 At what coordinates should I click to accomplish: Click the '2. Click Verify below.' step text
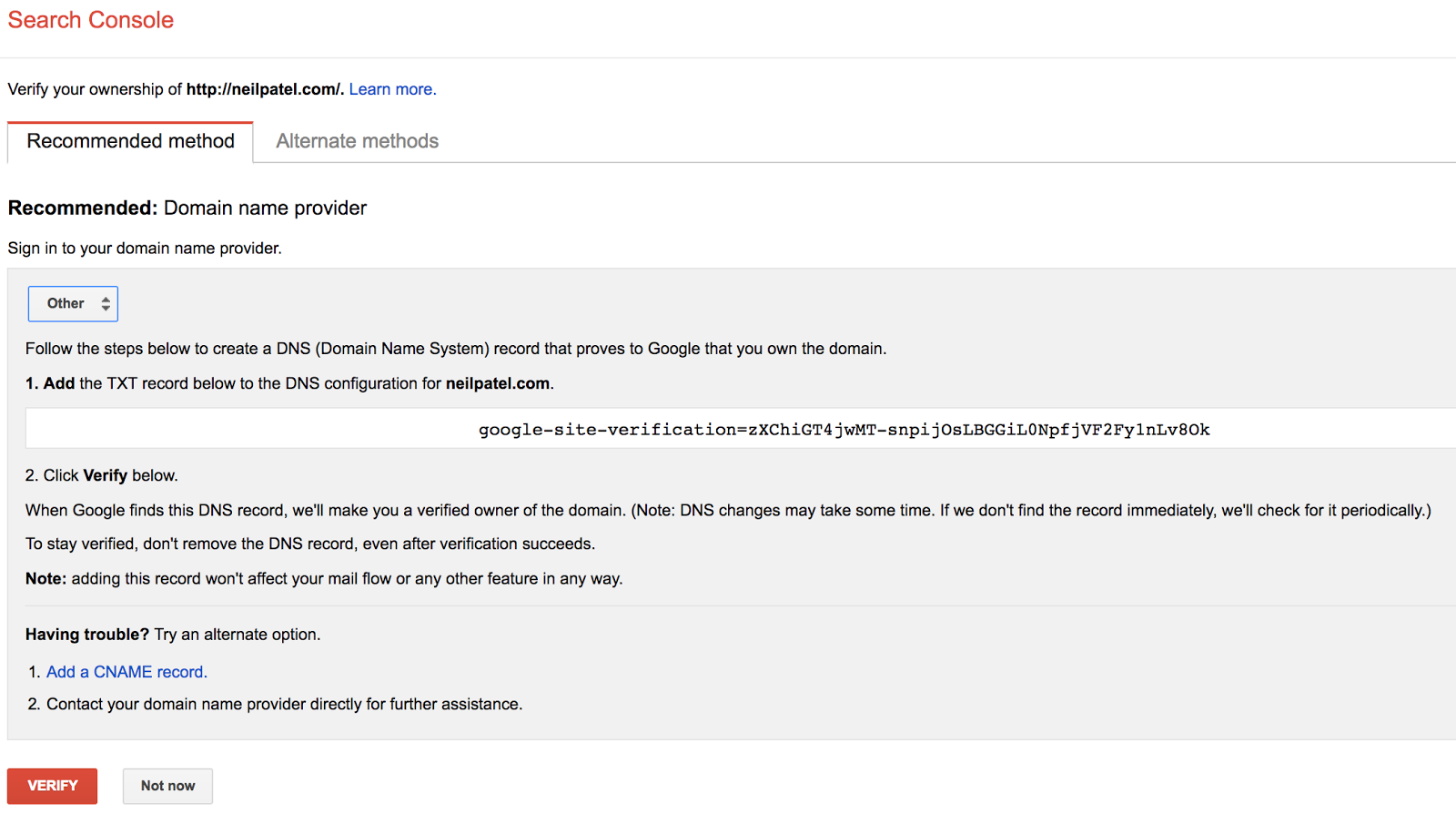click(x=102, y=475)
